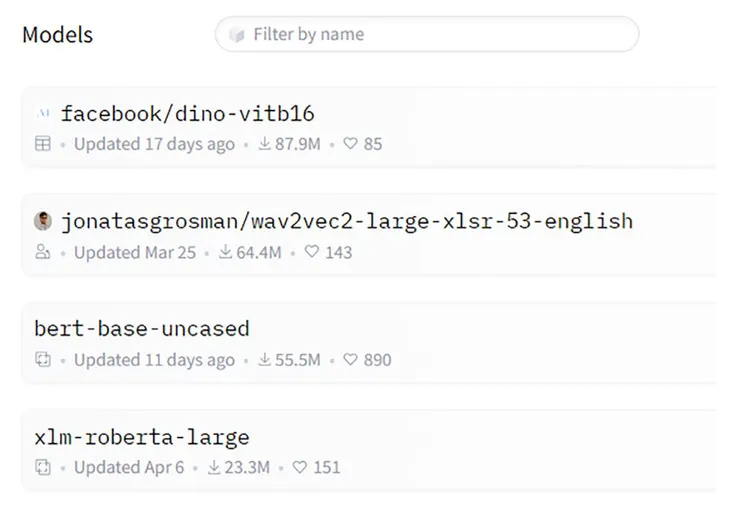Click the Filter by name input field
The width and height of the screenshot is (740, 507).
tap(440, 35)
